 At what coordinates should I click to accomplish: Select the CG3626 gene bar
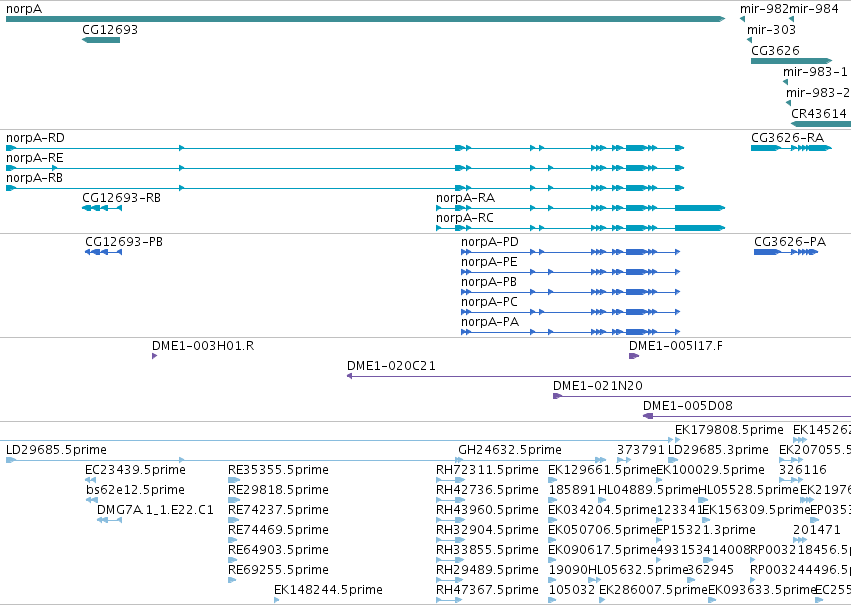pyautogui.click(x=791, y=61)
